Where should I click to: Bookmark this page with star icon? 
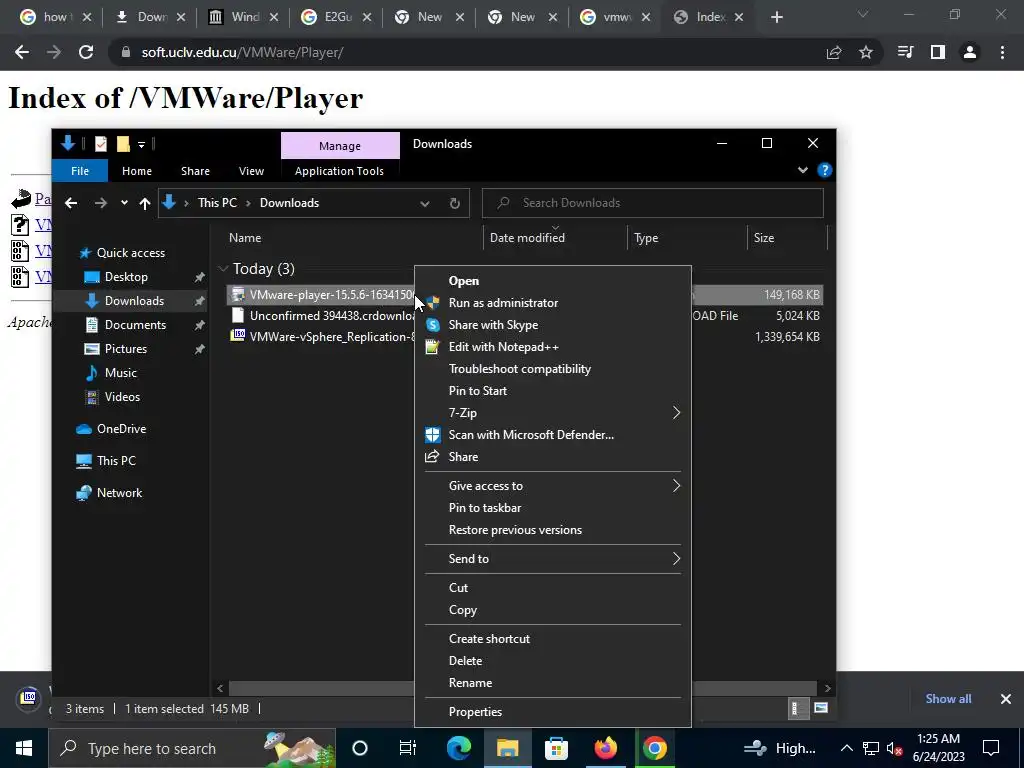tap(865, 52)
